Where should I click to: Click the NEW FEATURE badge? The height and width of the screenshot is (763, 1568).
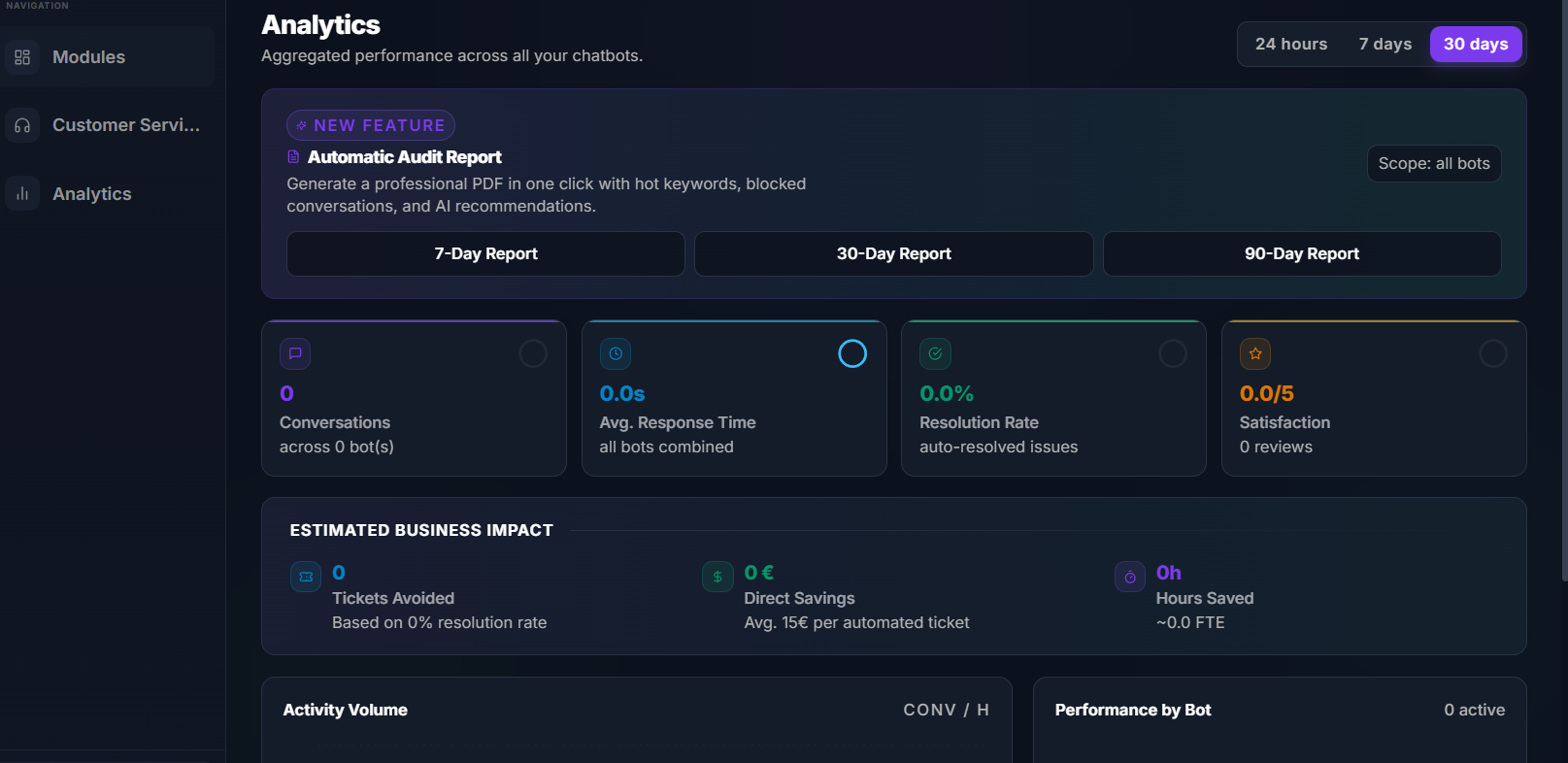(371, 125)
